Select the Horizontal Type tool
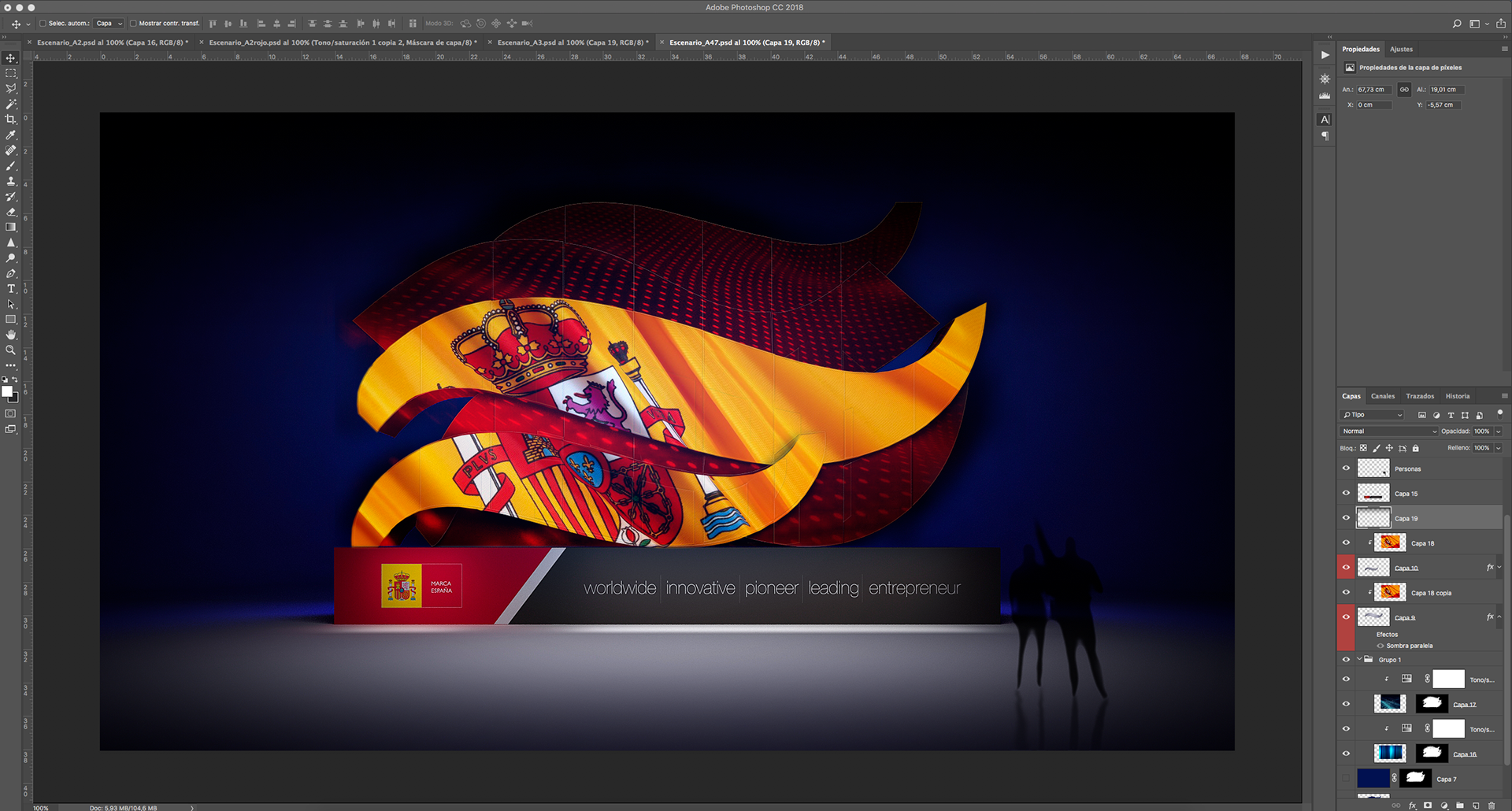Screen dimensions: 1512x811 point(11,289)
